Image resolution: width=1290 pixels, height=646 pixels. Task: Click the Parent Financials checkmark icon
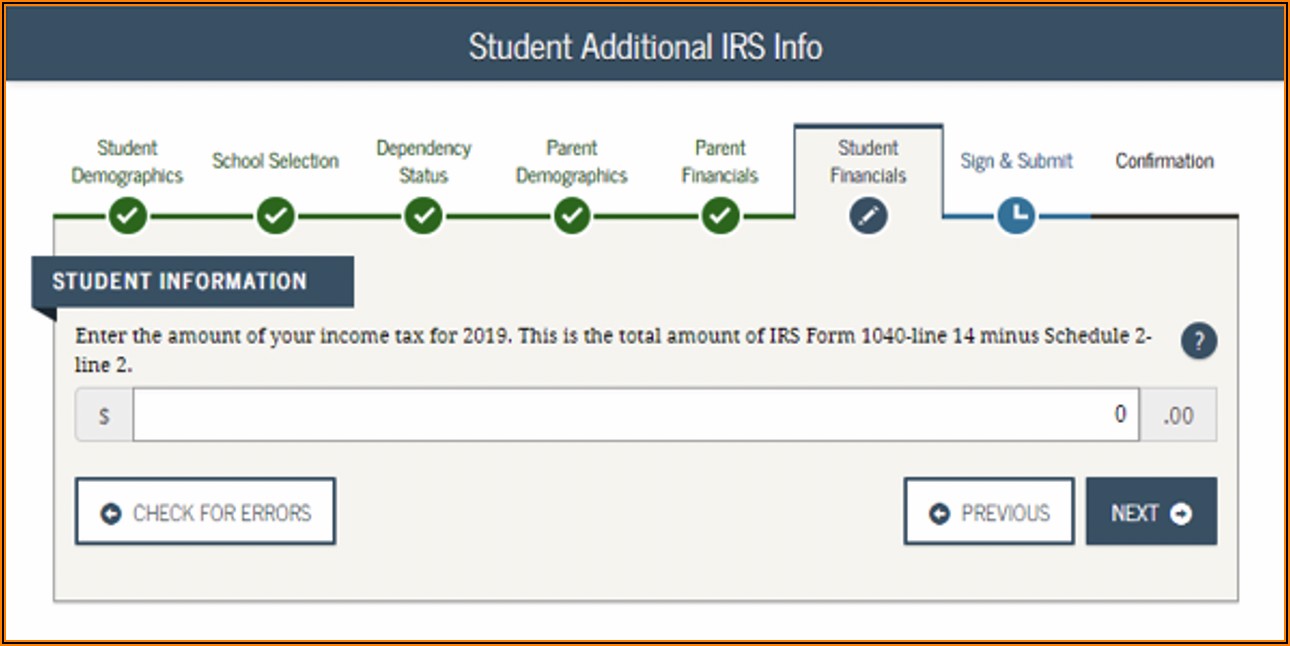[720, 215]
